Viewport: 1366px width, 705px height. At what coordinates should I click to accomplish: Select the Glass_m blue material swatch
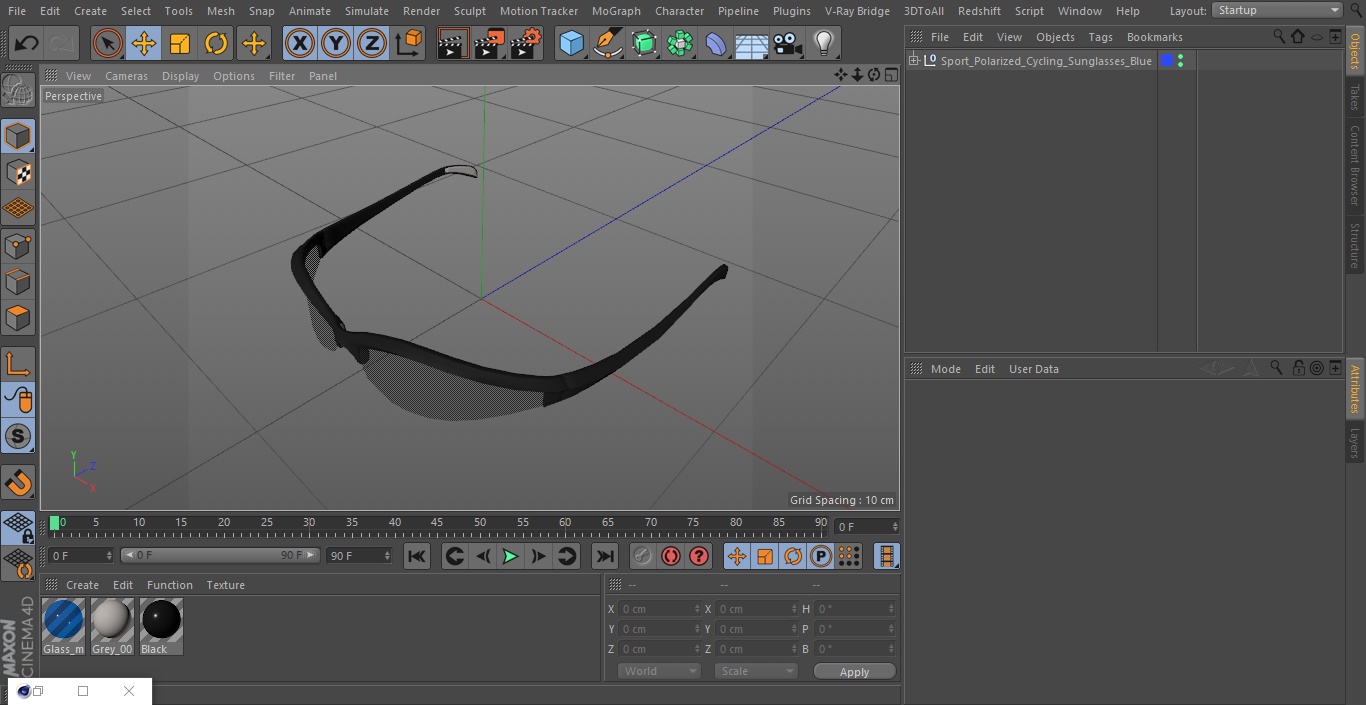pos(64,626)
